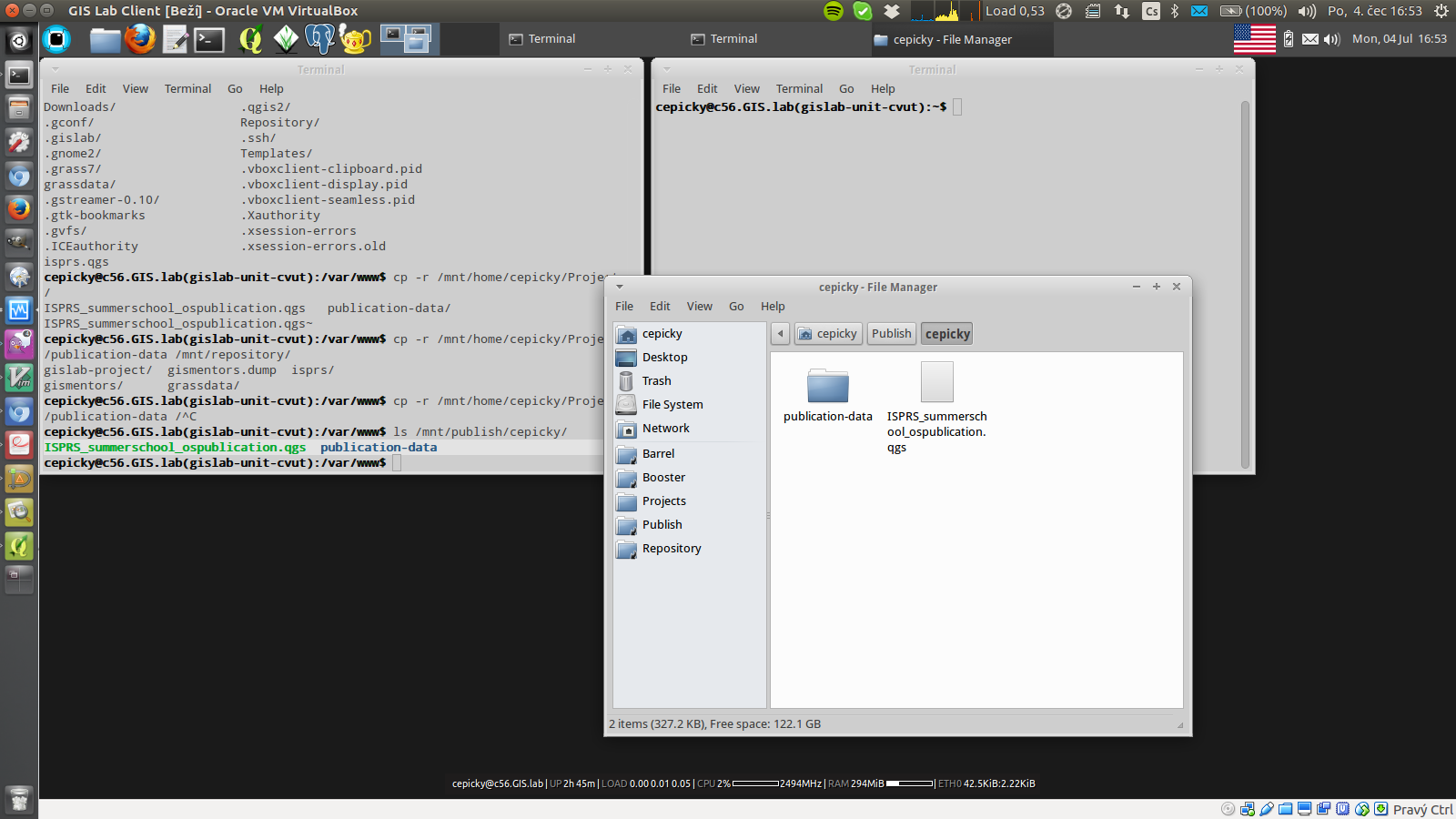This screenshot has width=1456, height=819.
Task: Open Firefox in the Unity launcher
Action: [x=19, y=208]
